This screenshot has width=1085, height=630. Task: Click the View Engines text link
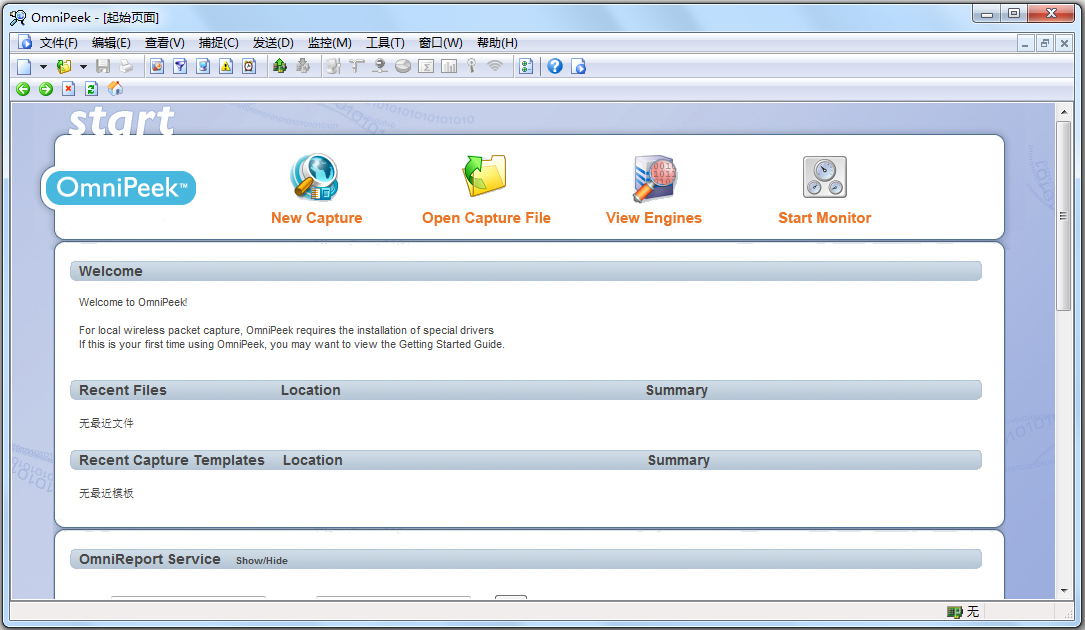654,218
